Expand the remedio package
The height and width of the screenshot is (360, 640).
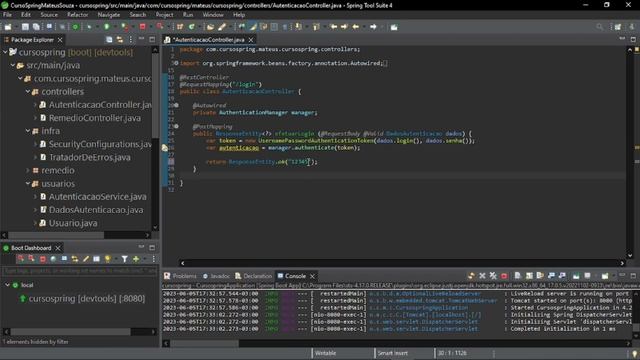point(28,170)
